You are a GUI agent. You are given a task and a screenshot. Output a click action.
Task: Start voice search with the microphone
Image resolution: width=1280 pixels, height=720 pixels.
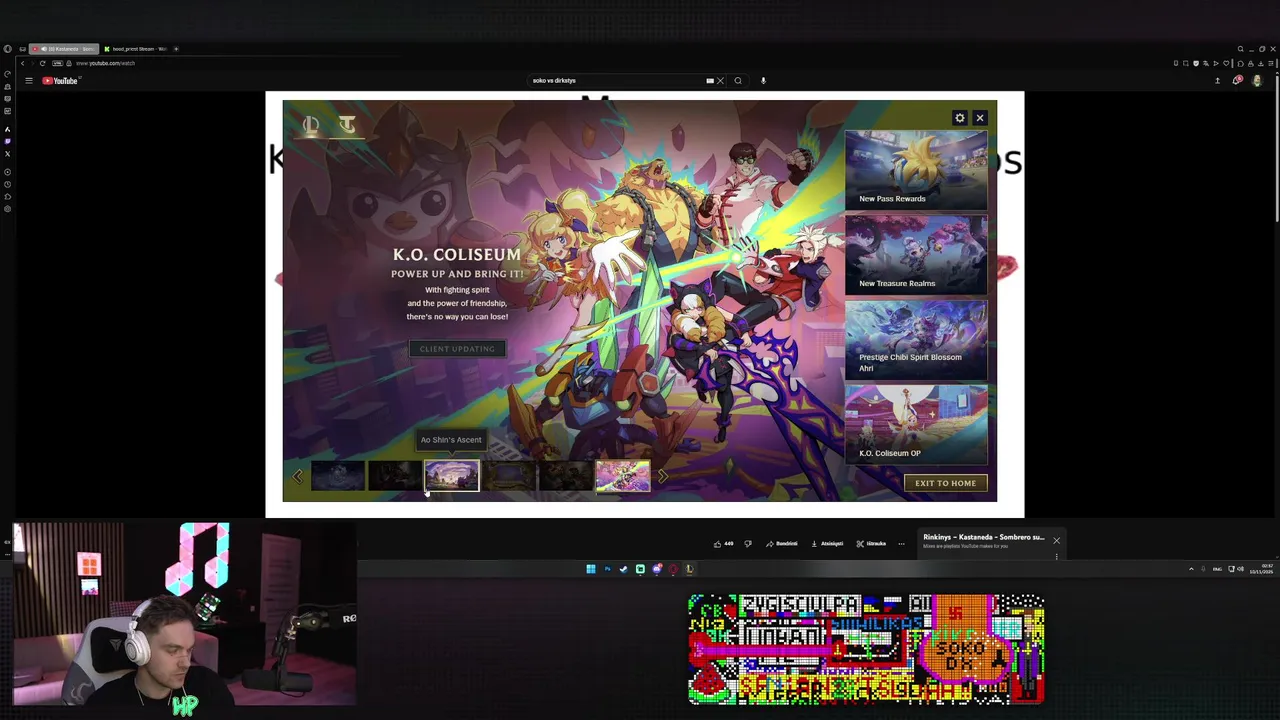763,81
